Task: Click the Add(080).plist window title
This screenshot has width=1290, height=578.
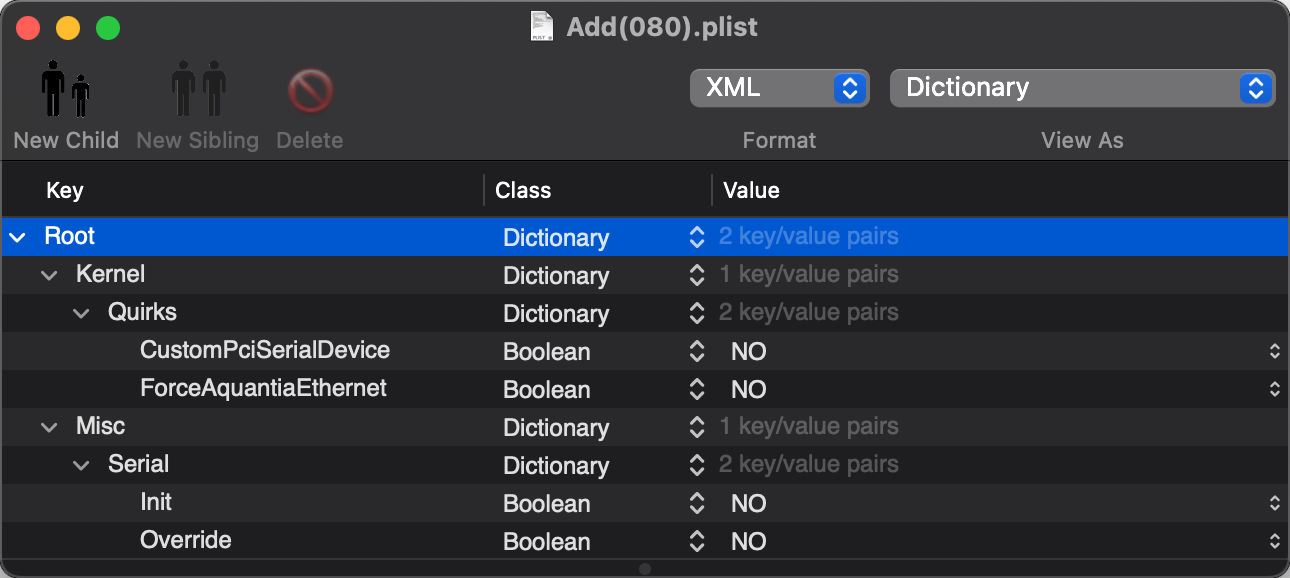Action: [x=662, y=27]
